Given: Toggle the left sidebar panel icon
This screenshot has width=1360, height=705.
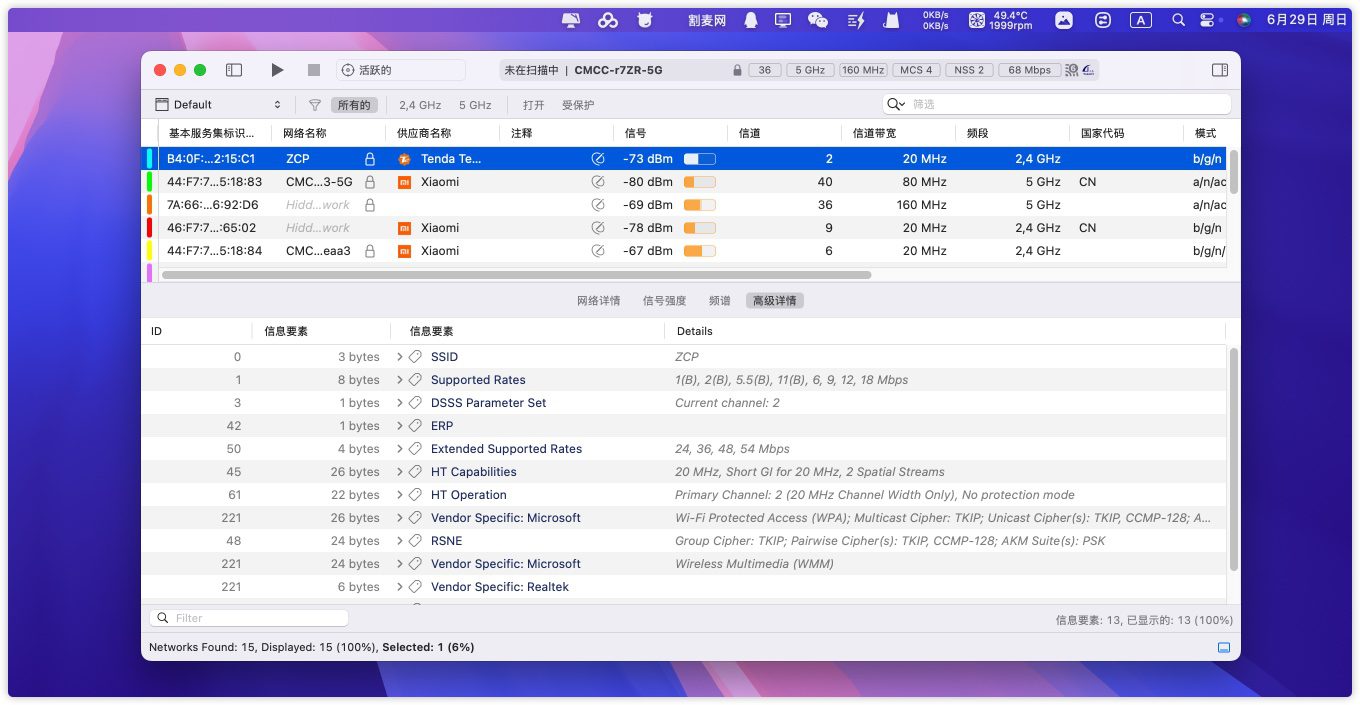Looking at the screenshot, I should pos(234,70).
